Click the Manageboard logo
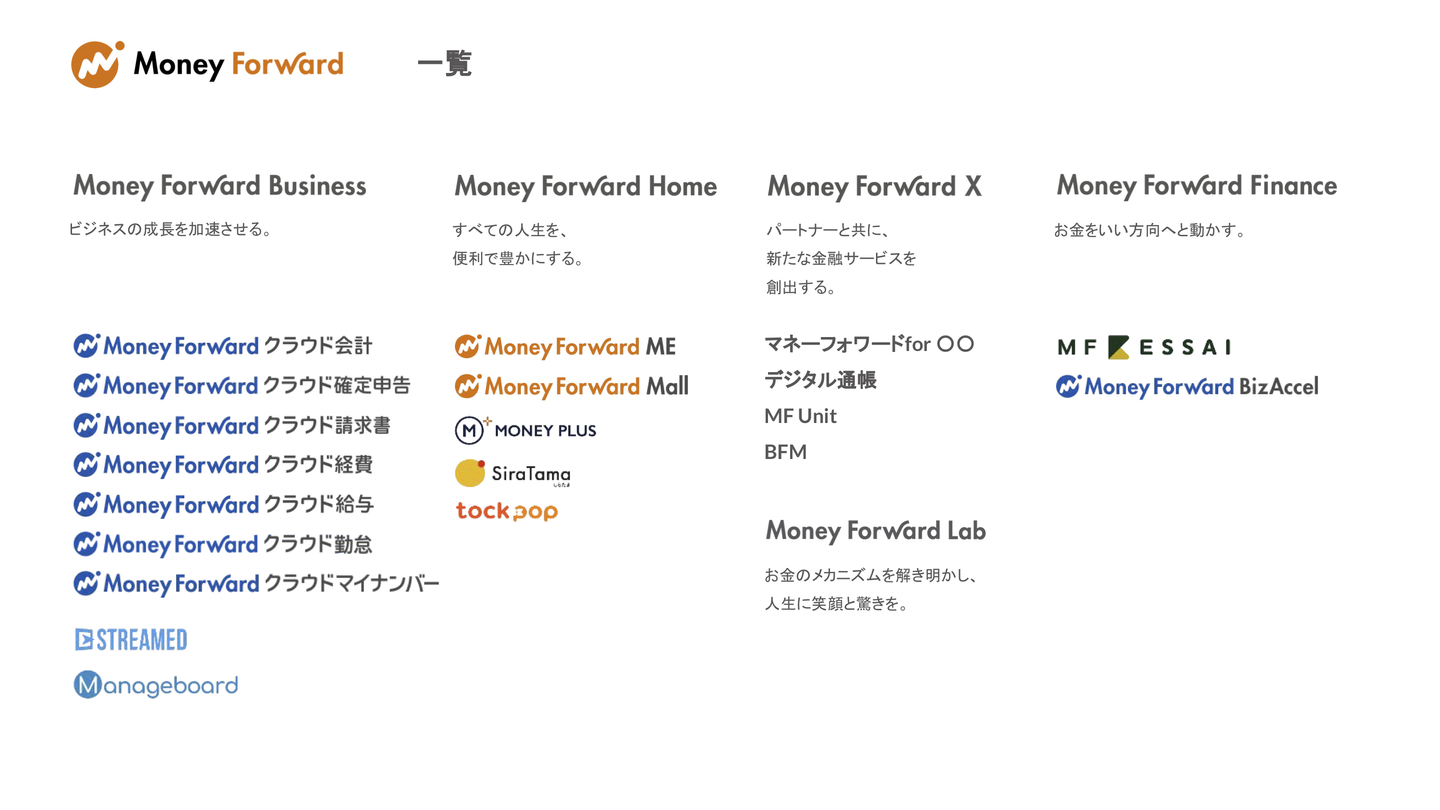 (x=156, y=685)
